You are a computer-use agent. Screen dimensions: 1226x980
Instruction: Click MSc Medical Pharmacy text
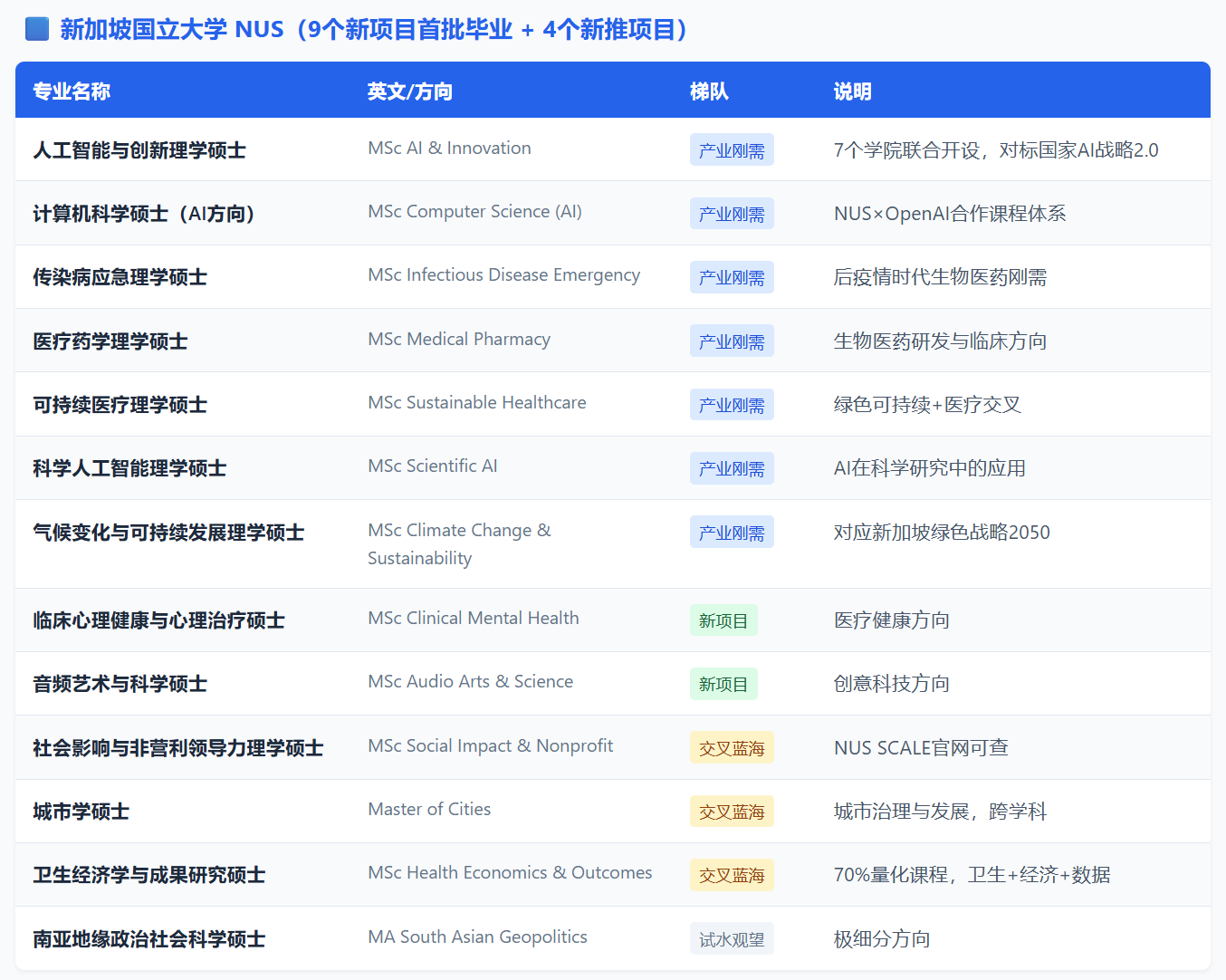coord(459,340)
